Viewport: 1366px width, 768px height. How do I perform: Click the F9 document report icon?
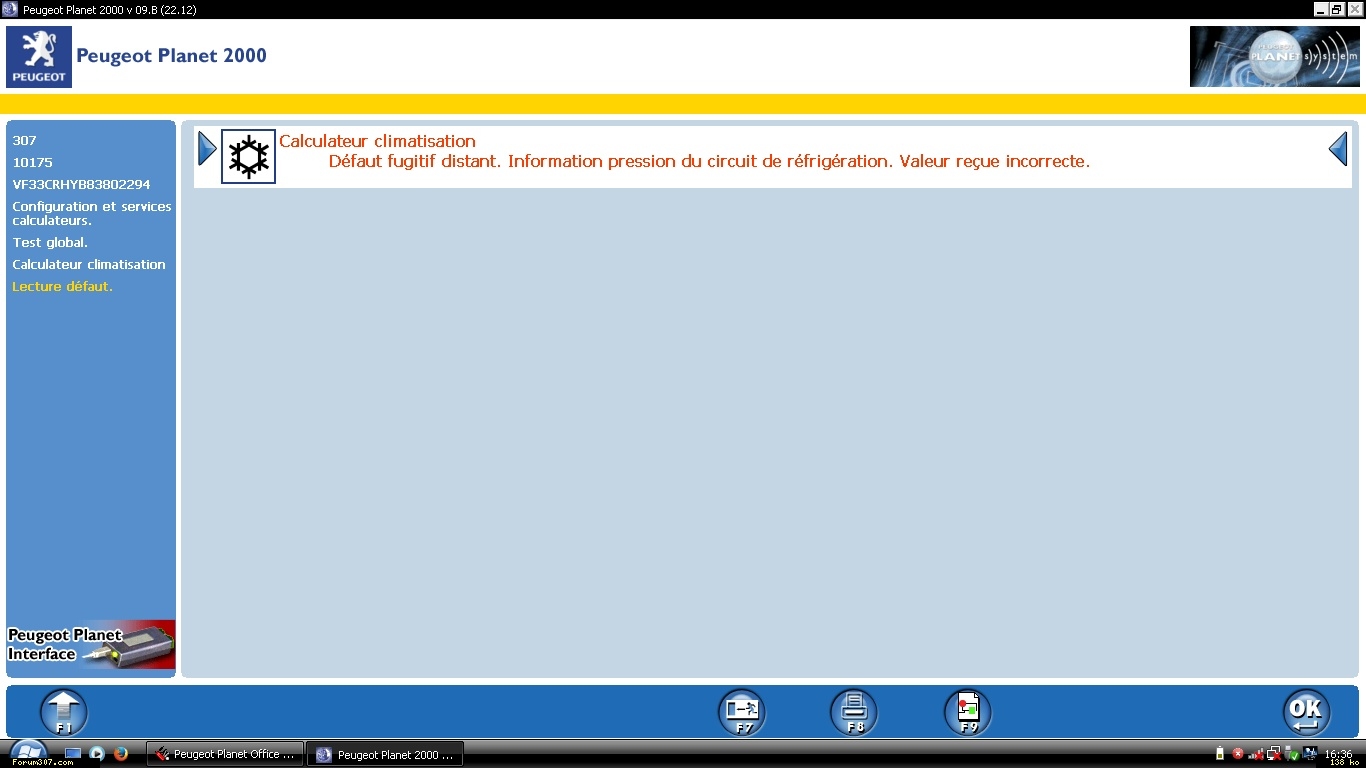click(967, 712)
